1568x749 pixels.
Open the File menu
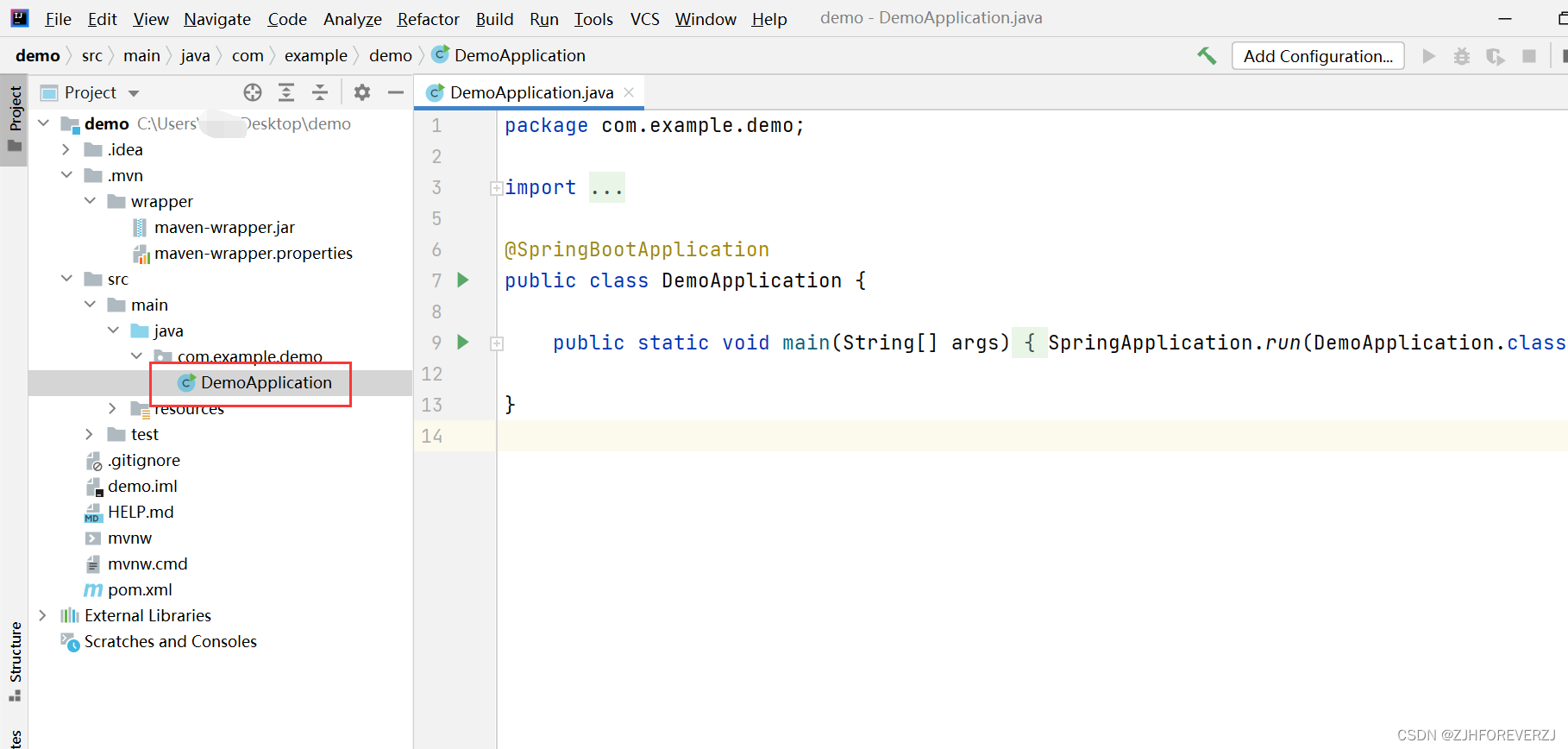pyautogui.click(x=58, y=19)
